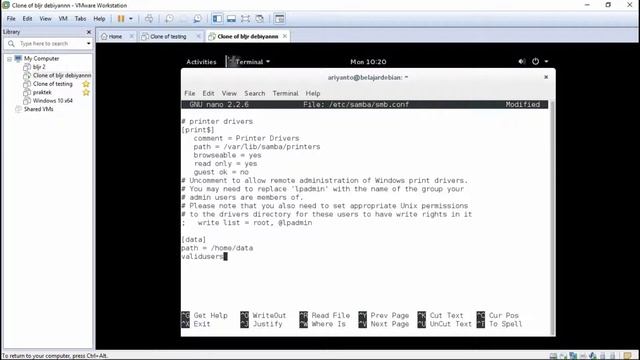Select Clone of testing in the library
Screen dimensions: 640x360
click(53, 84)
